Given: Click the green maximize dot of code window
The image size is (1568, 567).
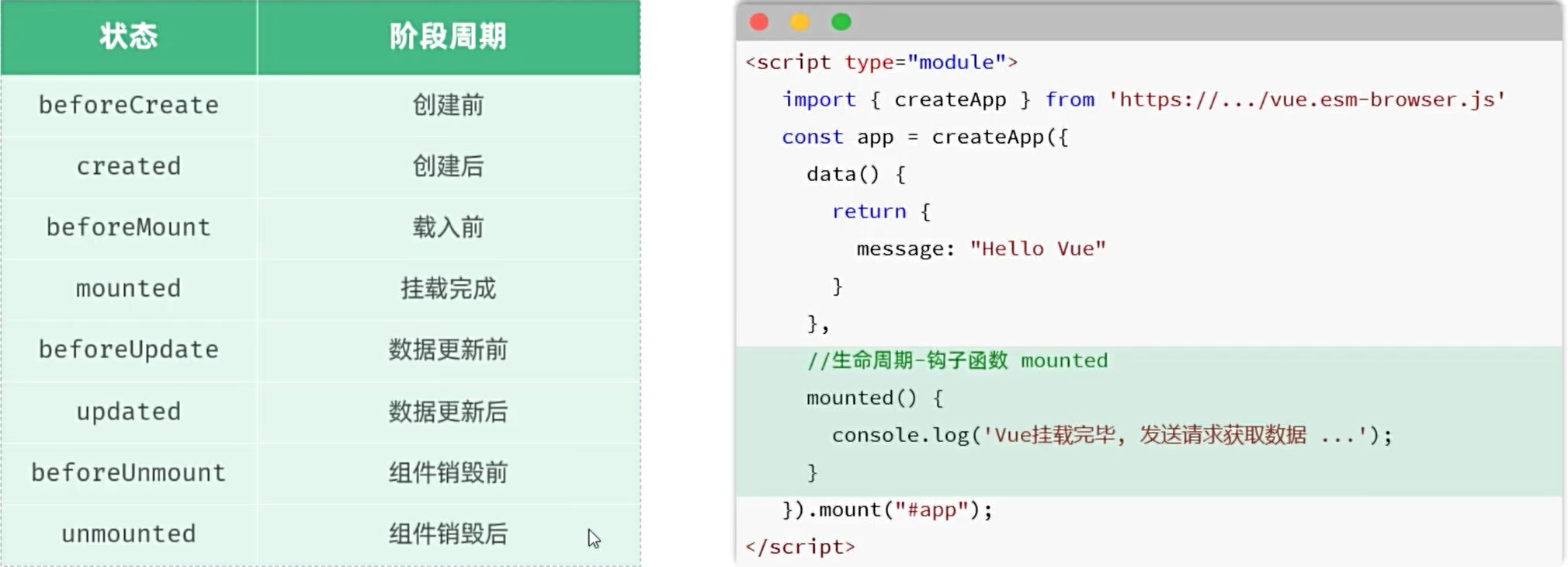Looking at the screenshot, I should (841, 22).
